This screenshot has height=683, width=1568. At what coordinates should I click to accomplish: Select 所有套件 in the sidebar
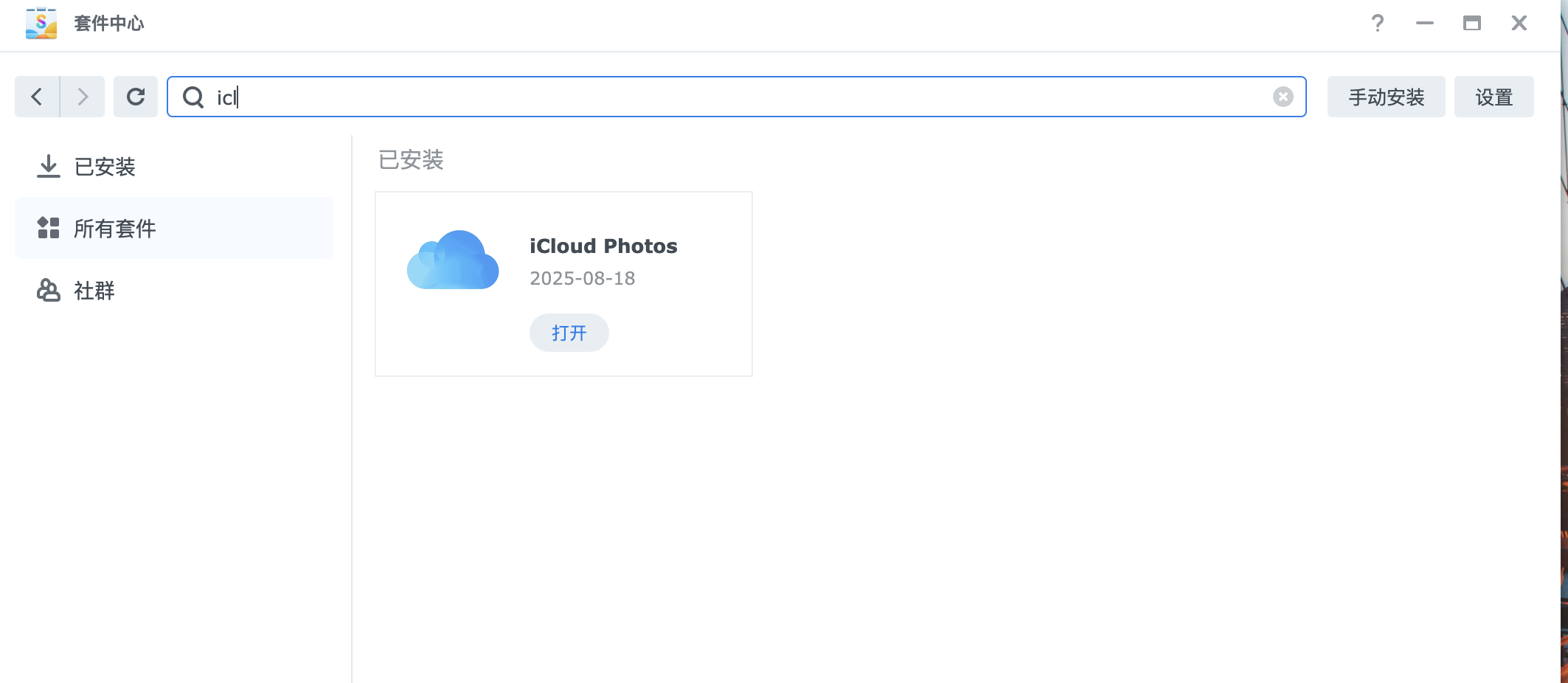click(114, 229)
